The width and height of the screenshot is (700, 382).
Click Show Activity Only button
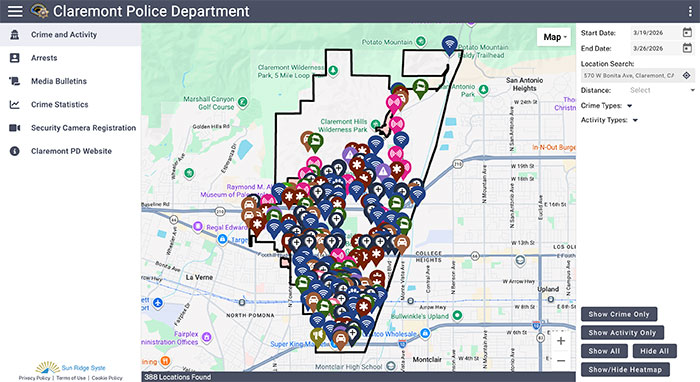(x=622, y=332)
